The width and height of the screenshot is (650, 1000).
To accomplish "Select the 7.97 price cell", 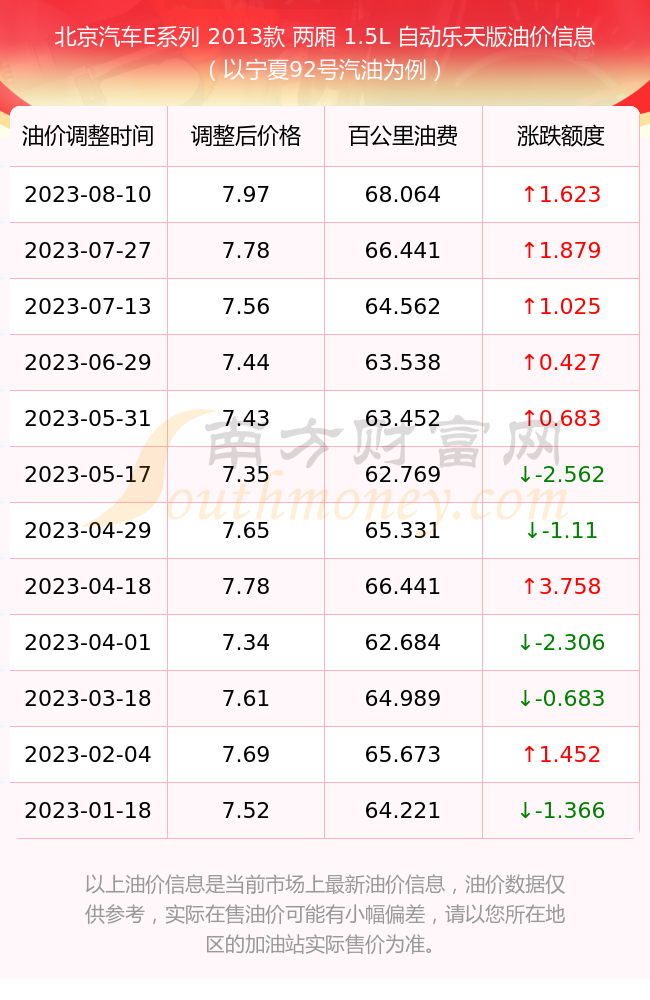I will pos(246,195).
